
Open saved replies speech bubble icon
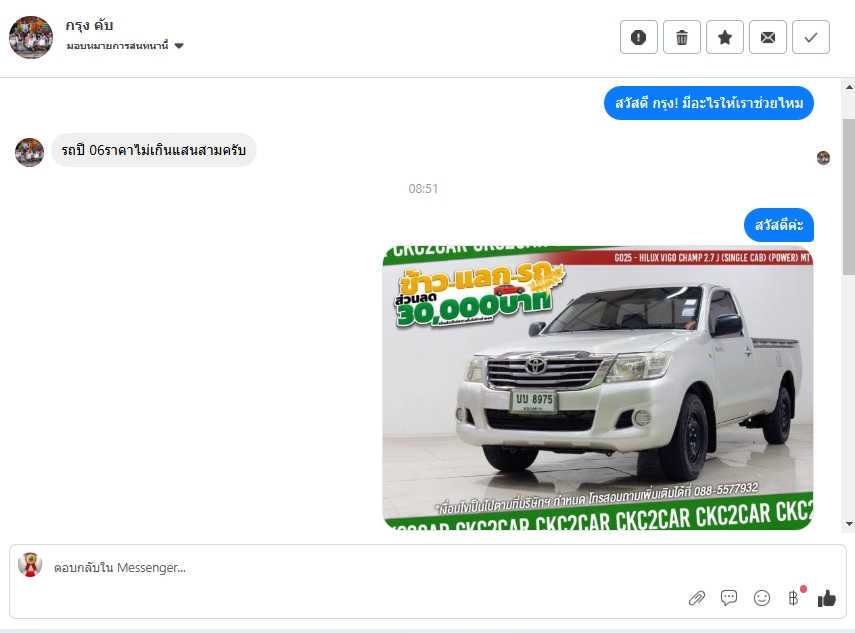click(x=729, y=598)
